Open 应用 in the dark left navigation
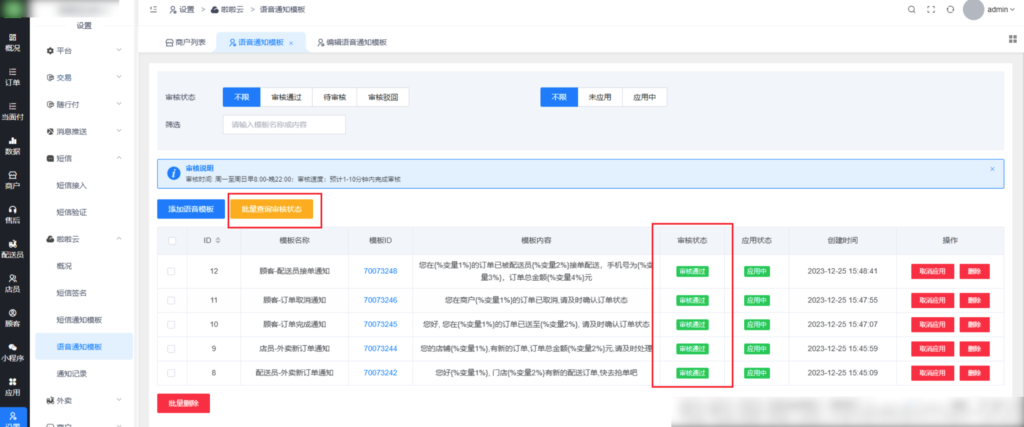1024x427 pixels. click(13, 387)
